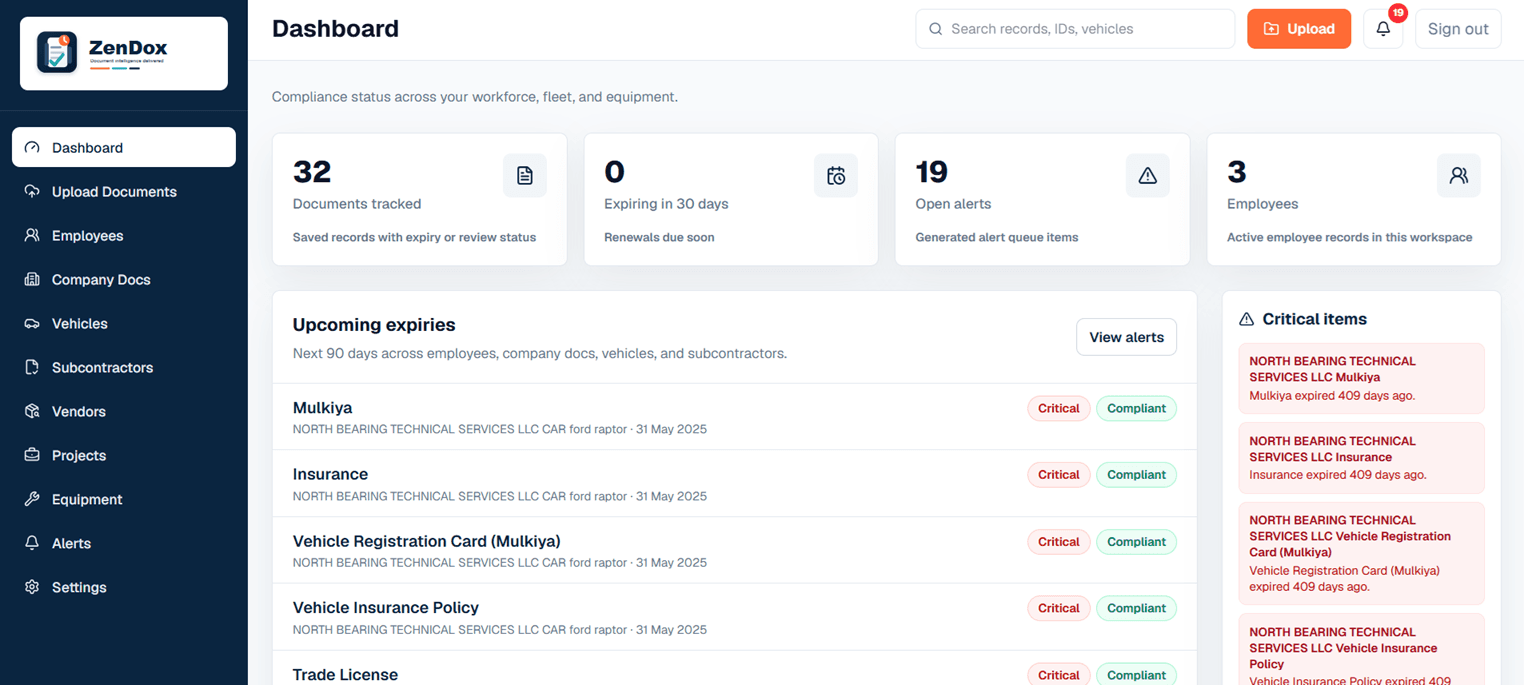
Task: Open critical item 'Mulkiya expired 409 days ago'
Action: (1361, 378)
